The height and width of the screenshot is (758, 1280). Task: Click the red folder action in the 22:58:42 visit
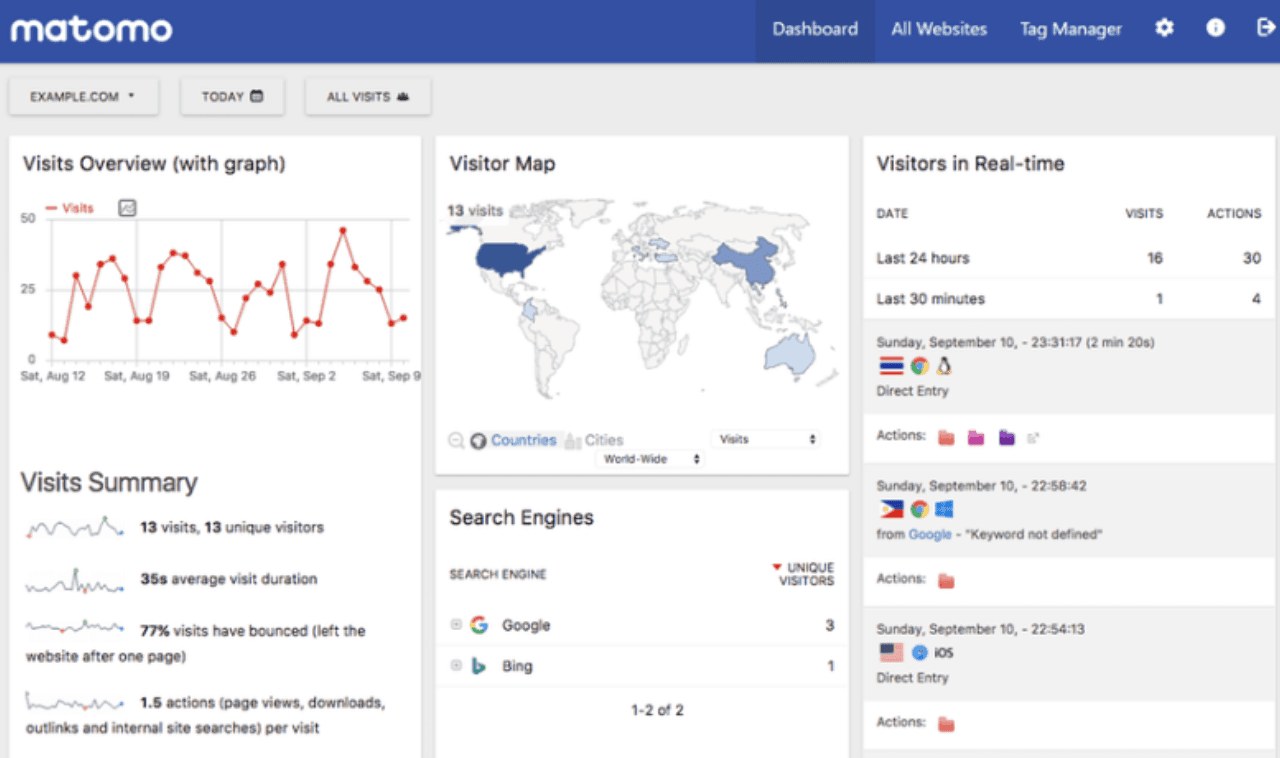(946, 580)
